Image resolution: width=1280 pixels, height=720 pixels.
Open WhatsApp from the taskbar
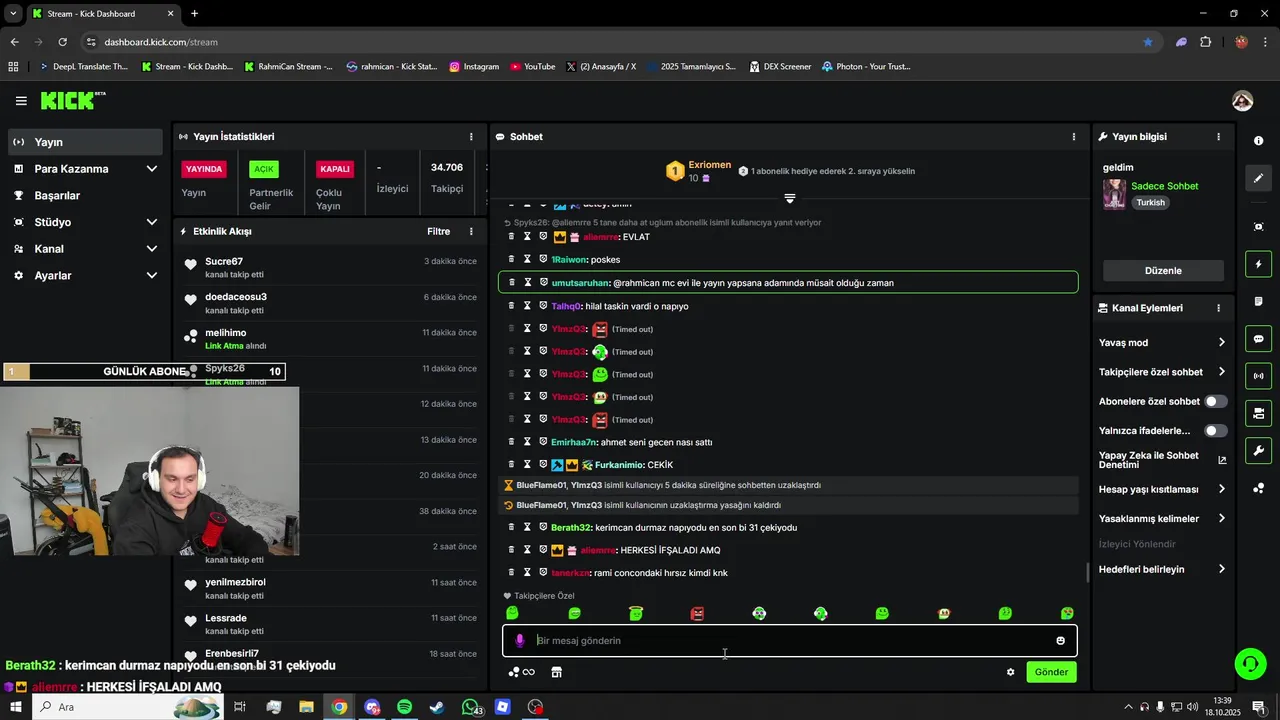coord(470,707)
